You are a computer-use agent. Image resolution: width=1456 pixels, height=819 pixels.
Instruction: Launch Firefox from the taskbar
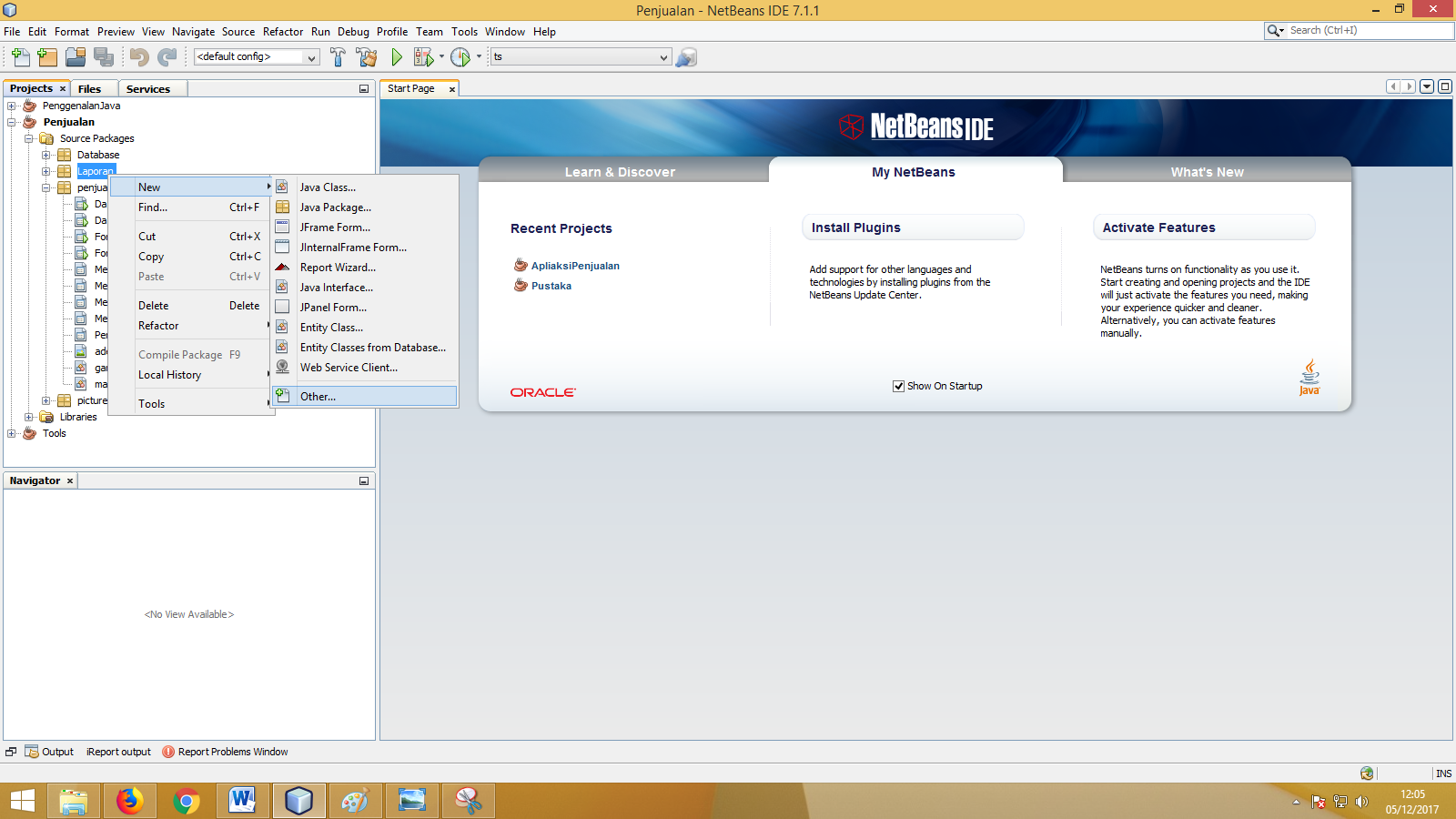click(129, 801)
